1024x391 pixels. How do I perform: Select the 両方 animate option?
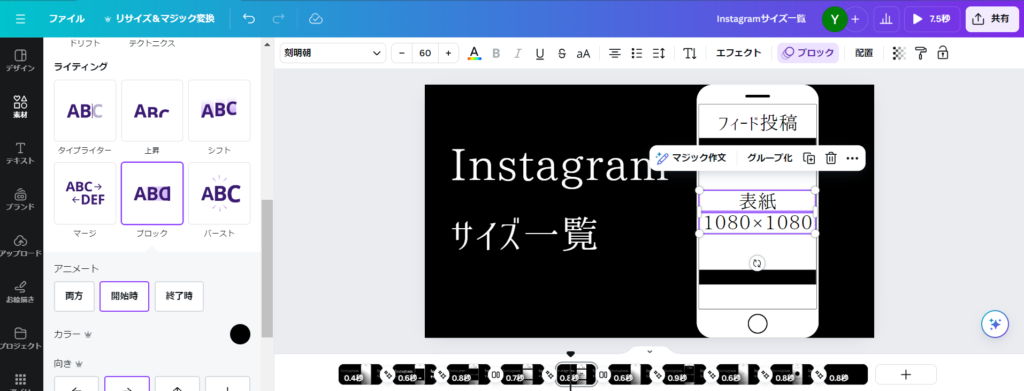click(x=74, y=296)
